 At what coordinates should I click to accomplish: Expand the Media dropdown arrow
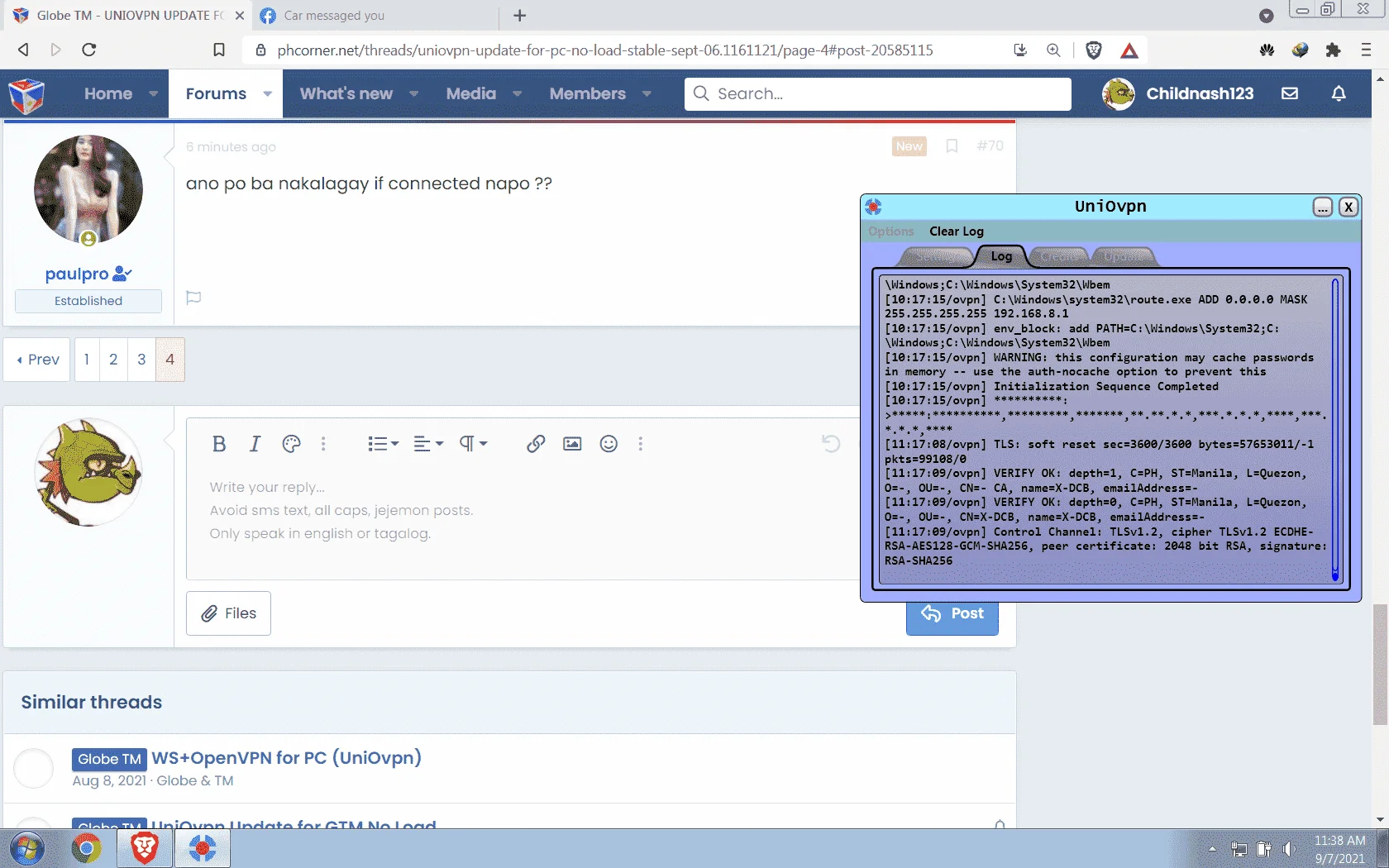click(517, 93)
